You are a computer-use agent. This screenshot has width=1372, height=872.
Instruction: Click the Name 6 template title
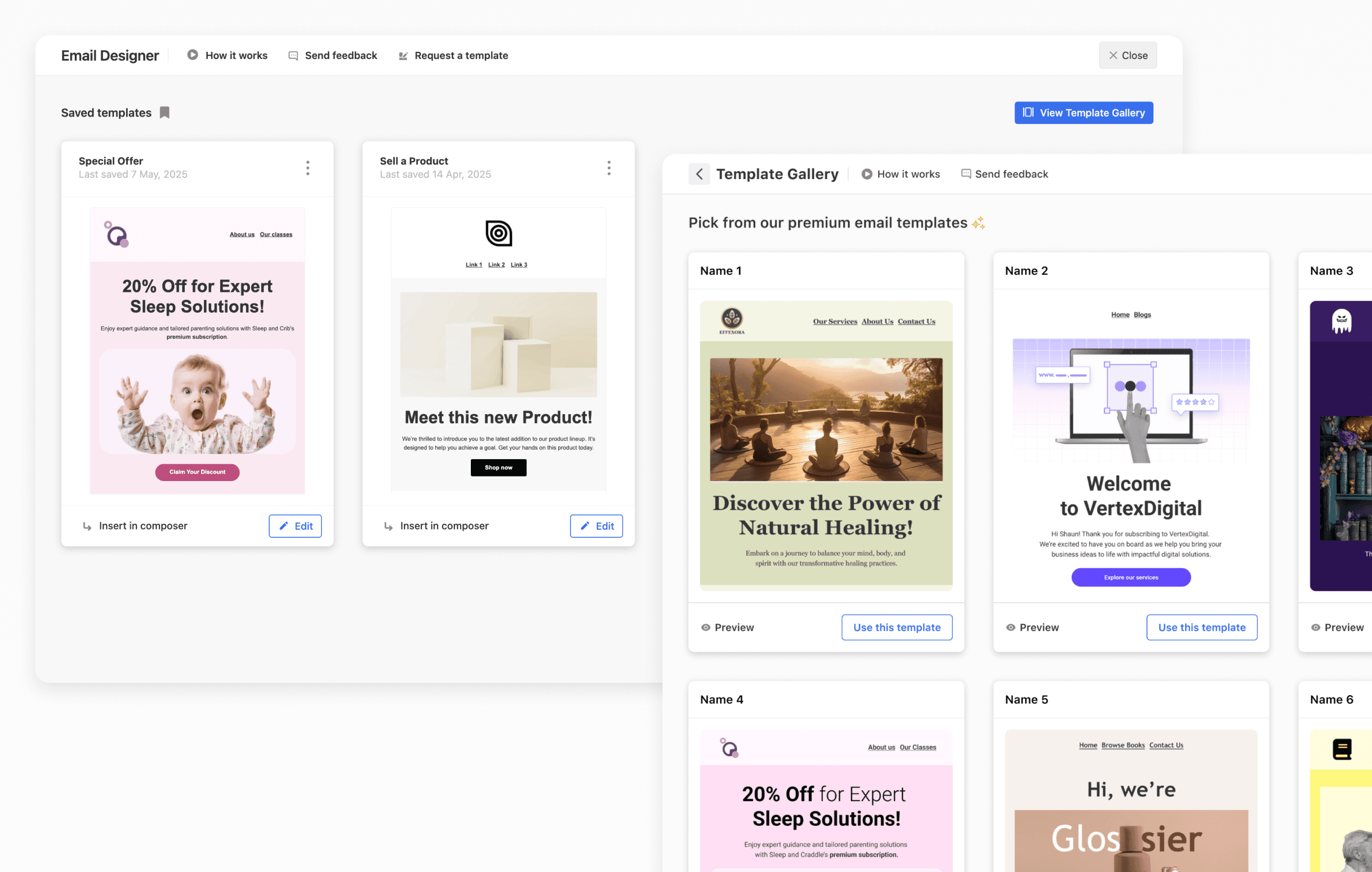[x=1331, y=699]
